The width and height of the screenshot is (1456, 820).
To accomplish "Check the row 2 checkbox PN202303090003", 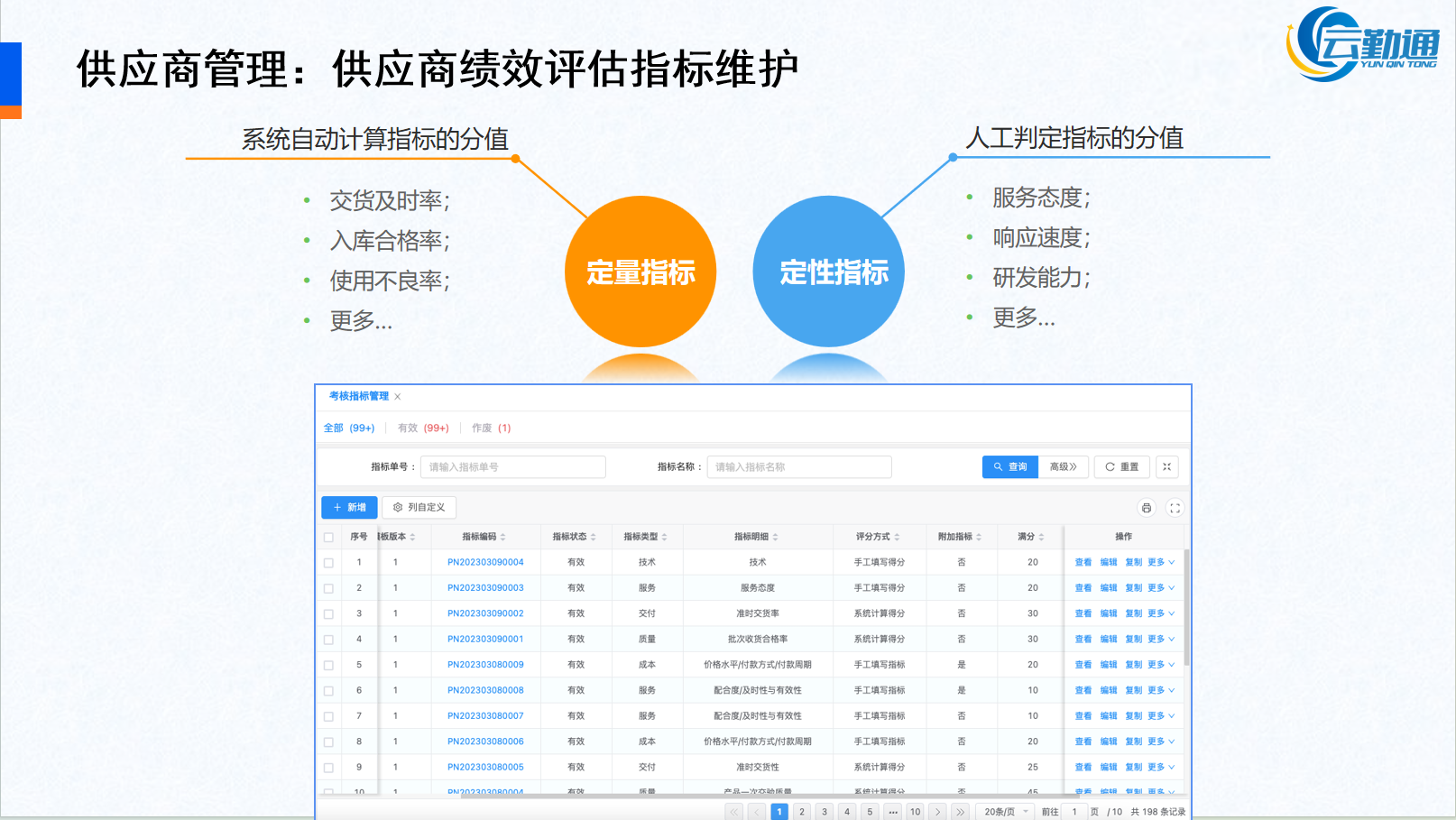I will point(328,588).
